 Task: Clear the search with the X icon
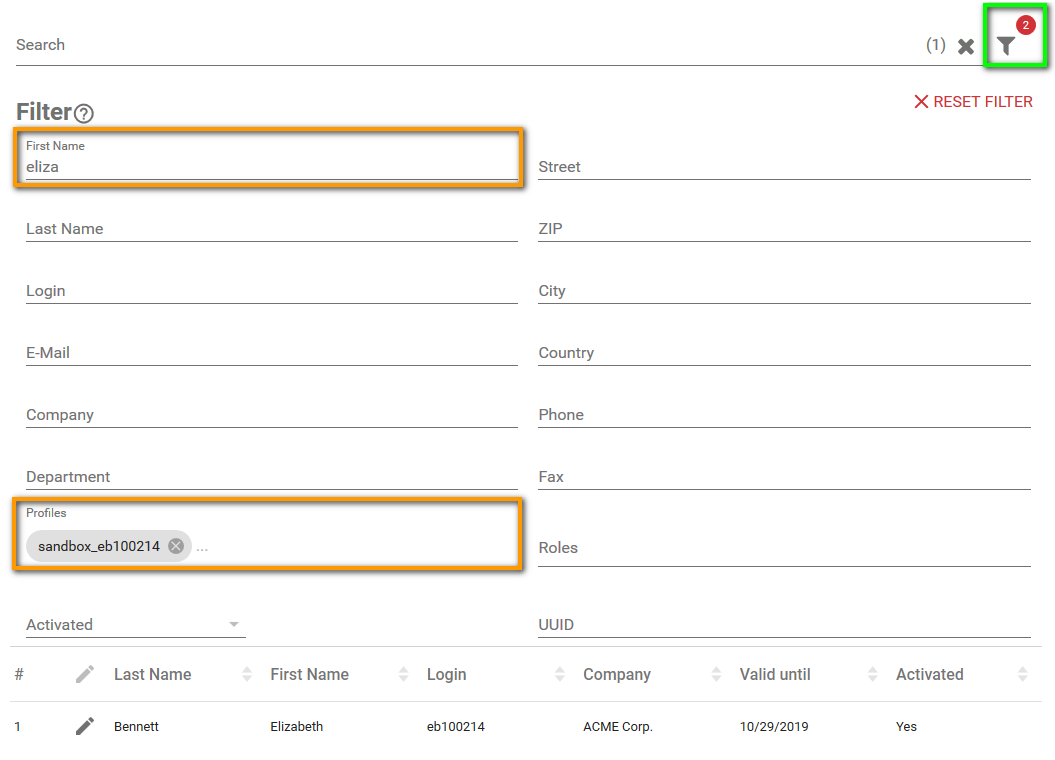[x=966, y=46]
